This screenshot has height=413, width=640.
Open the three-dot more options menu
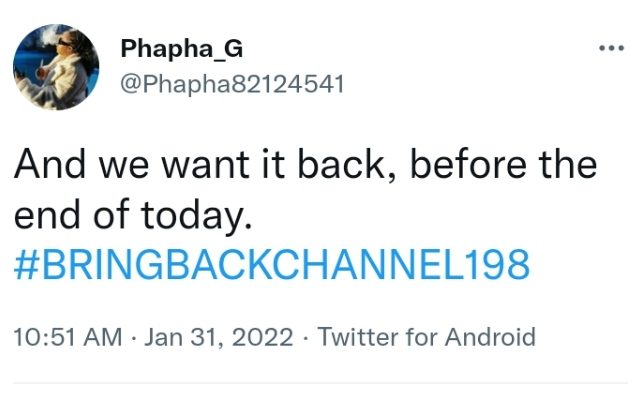click(609, 48)
